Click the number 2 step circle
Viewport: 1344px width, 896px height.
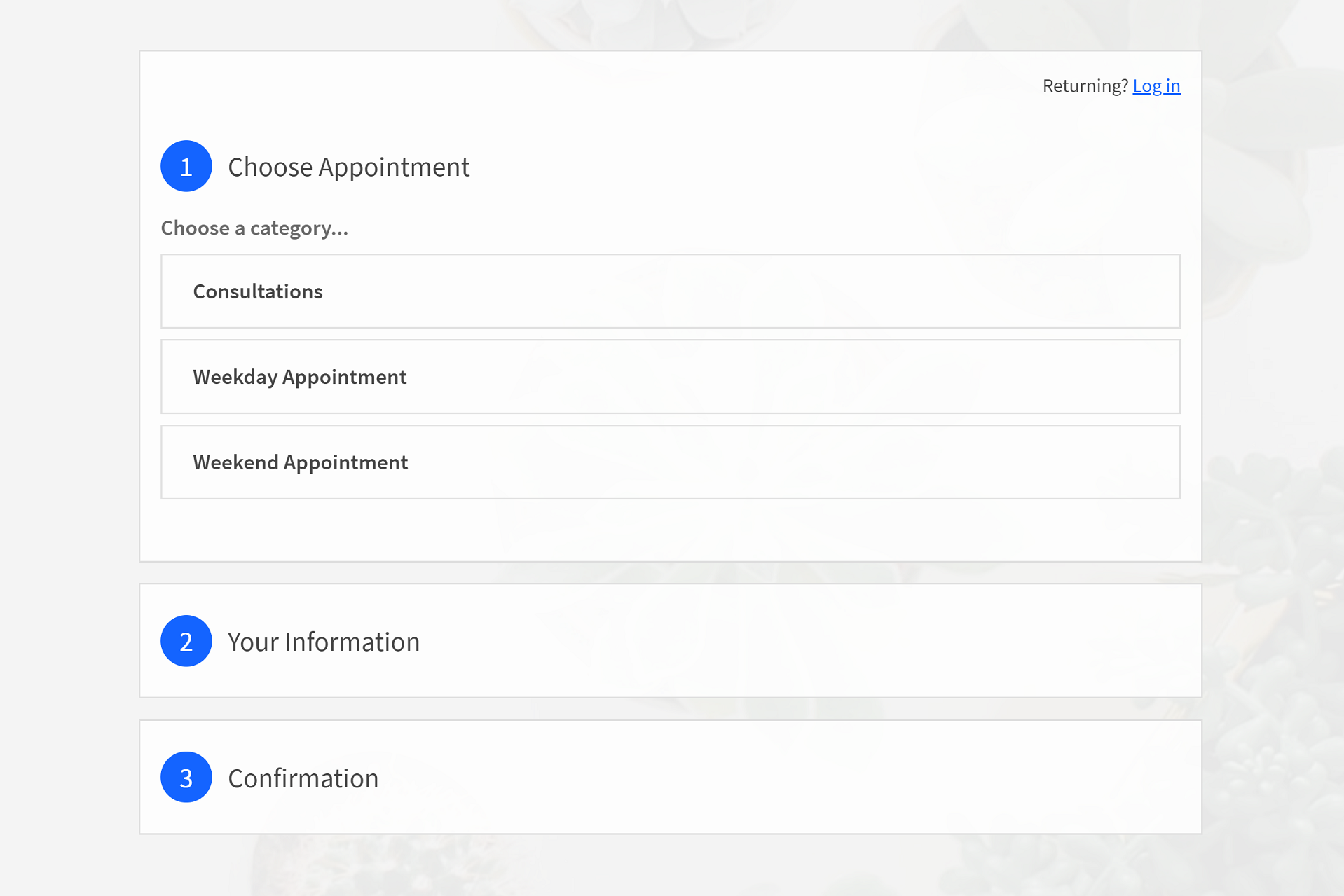point(186,641)
